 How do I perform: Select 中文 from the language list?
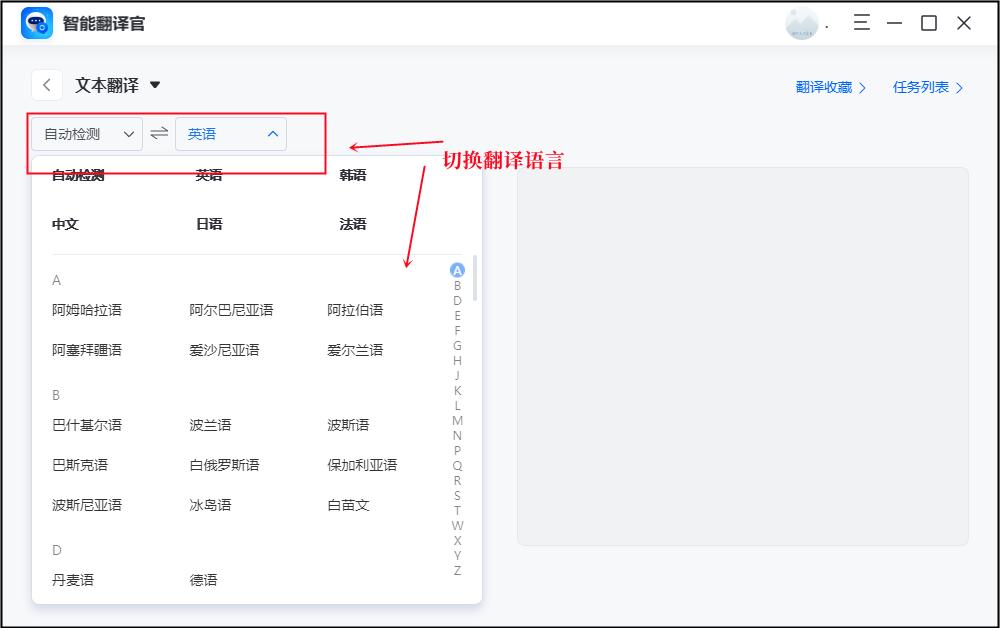64,224
